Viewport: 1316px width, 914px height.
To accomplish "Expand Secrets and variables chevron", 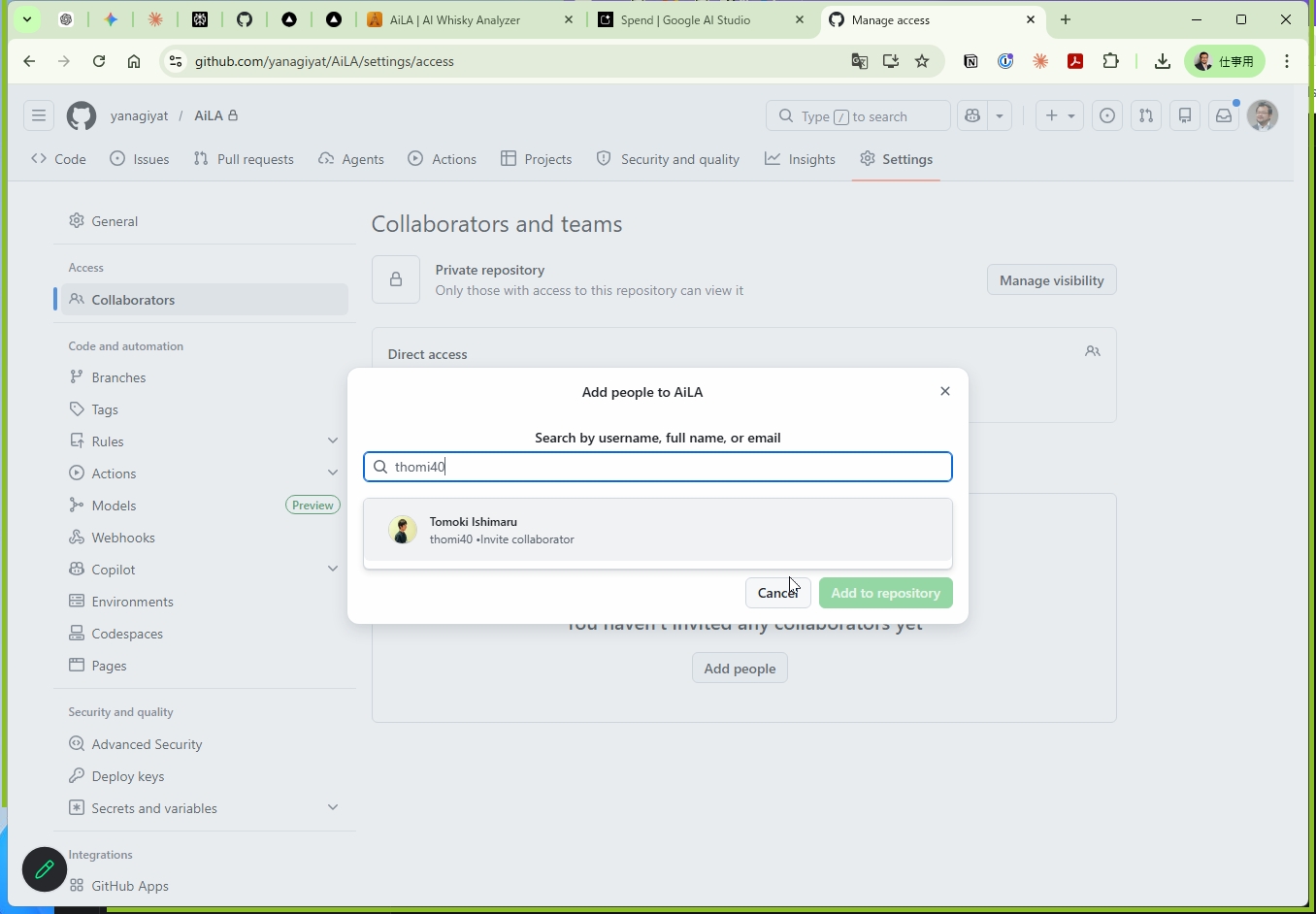I will (333, 808).
